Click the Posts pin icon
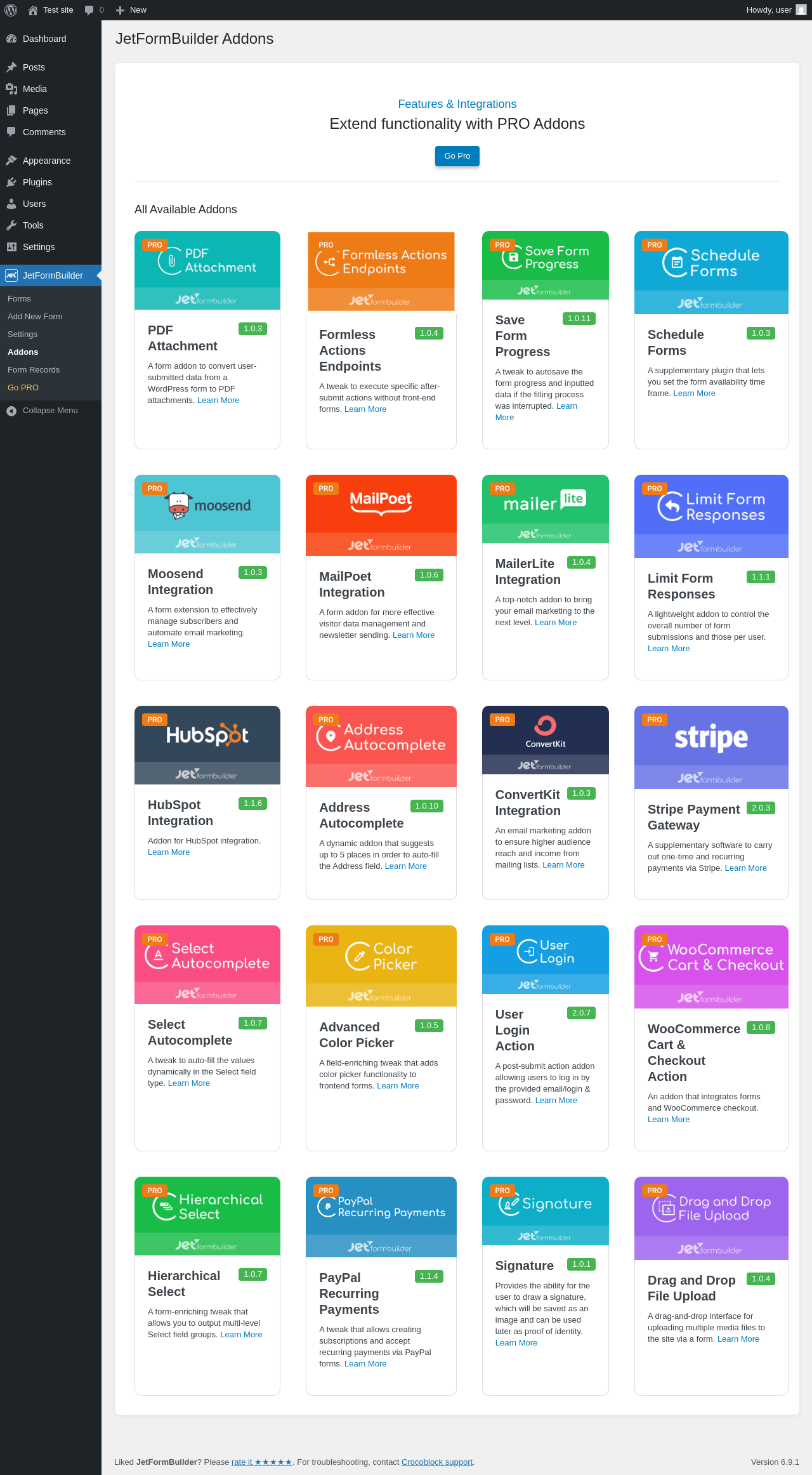 [11, 67]
